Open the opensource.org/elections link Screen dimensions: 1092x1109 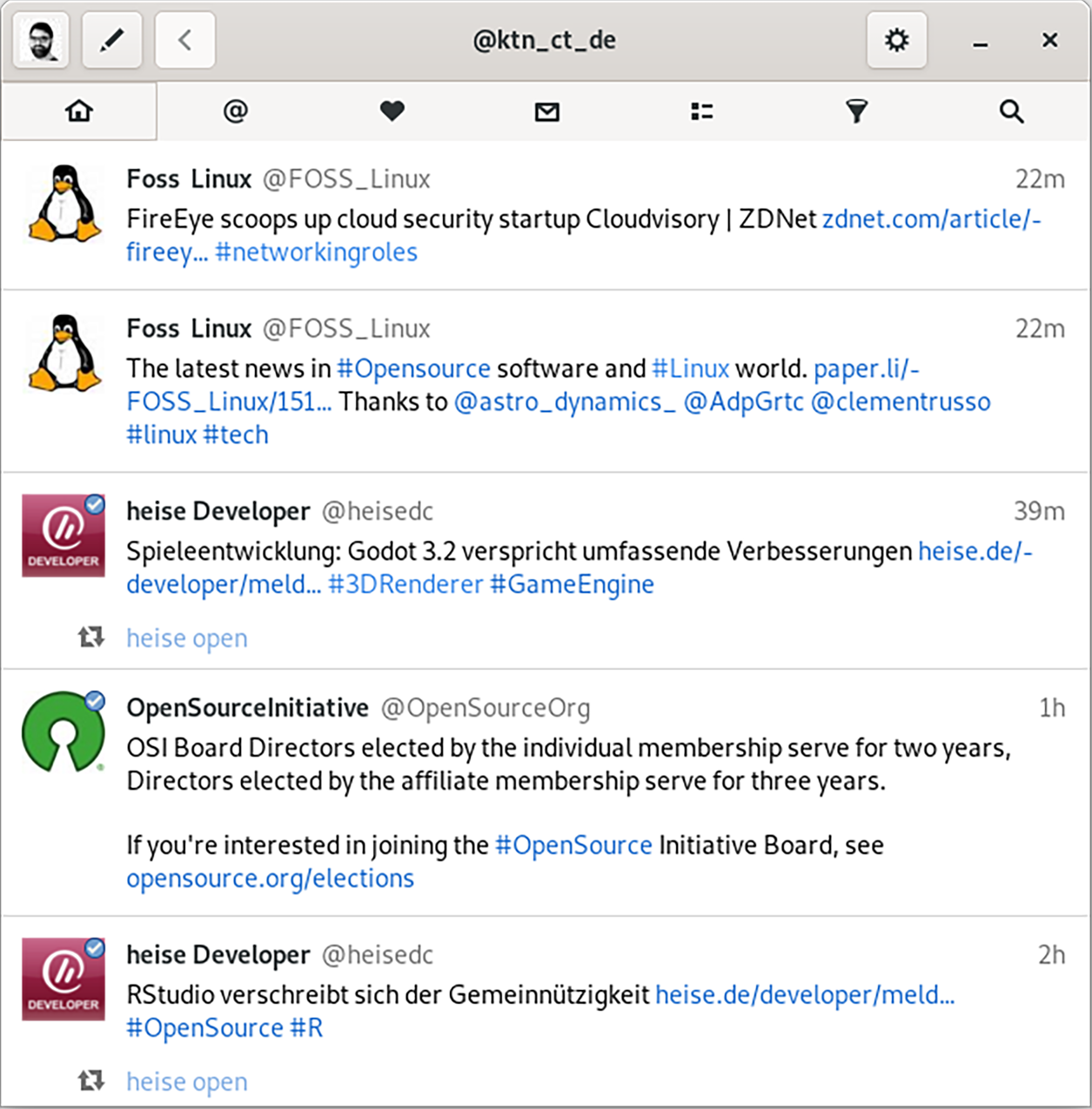click(x=271, y=879)
